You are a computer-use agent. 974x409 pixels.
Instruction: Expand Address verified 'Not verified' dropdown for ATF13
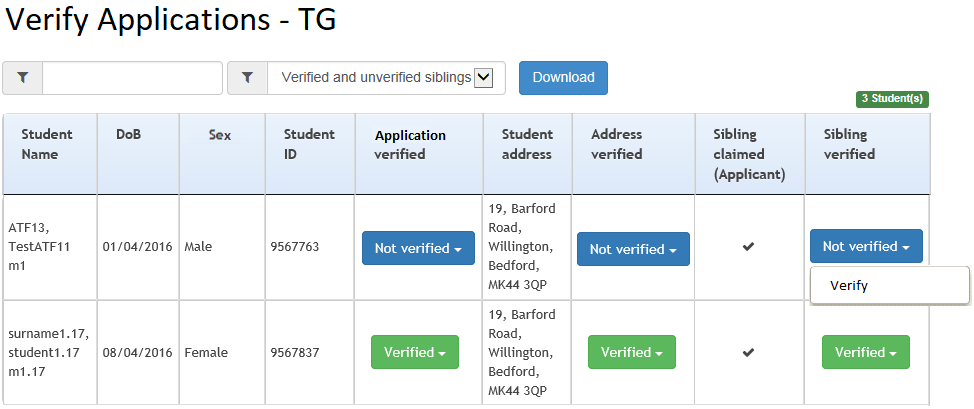pos(633,249)
